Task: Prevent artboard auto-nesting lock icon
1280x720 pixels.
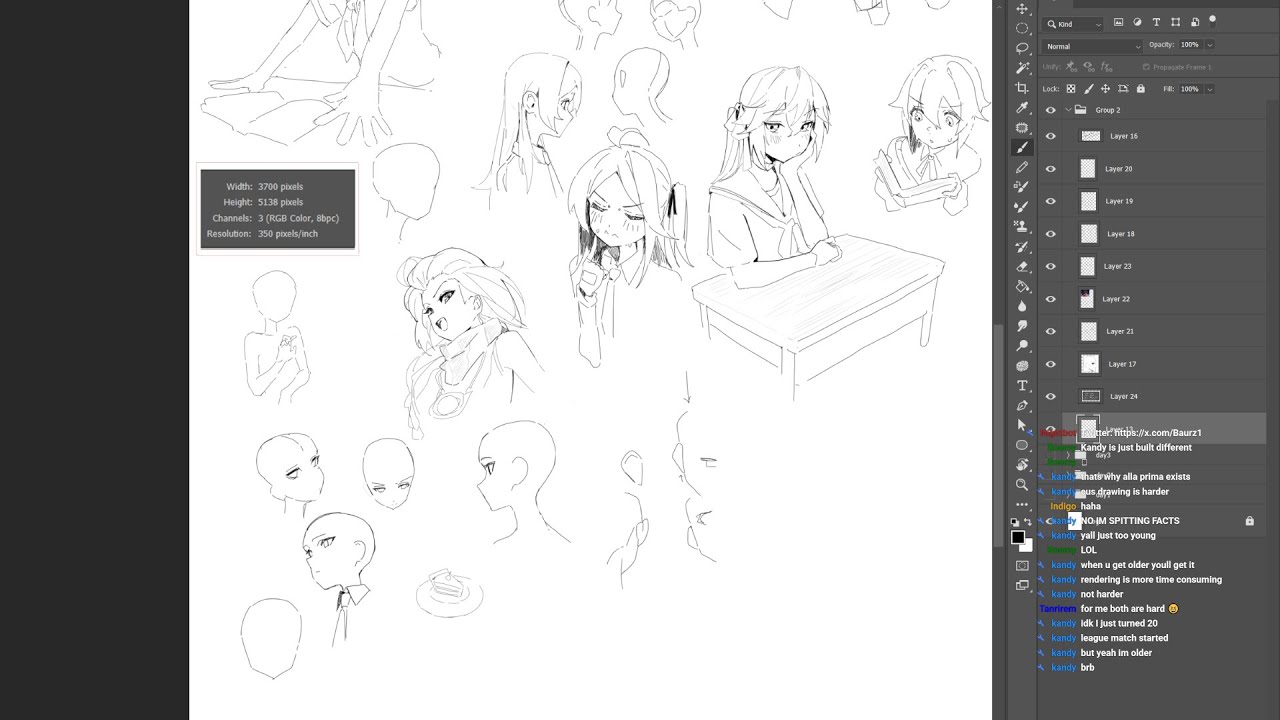Action: click(x=1122, y=89)
